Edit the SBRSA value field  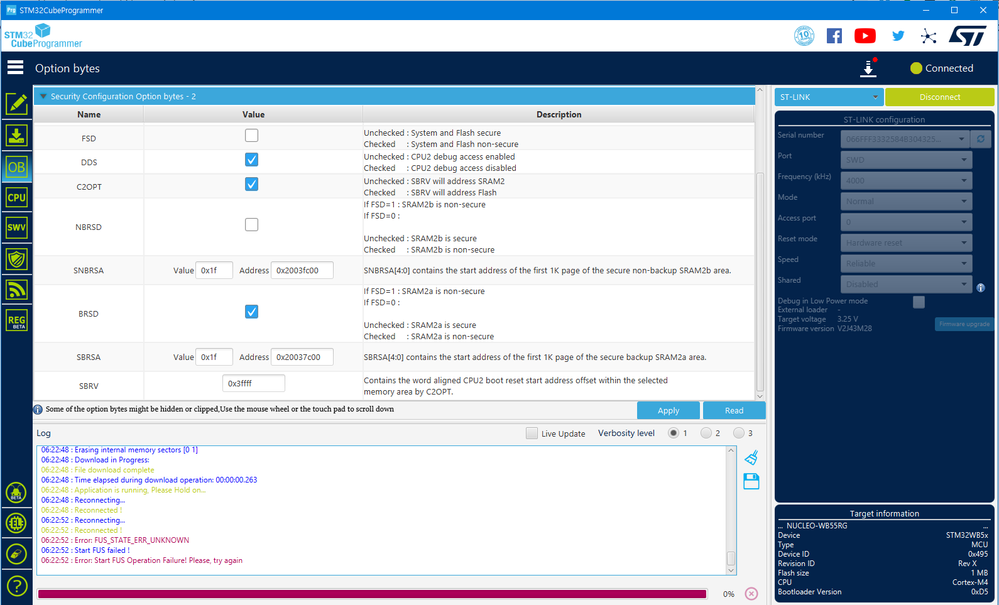(214, 357)
